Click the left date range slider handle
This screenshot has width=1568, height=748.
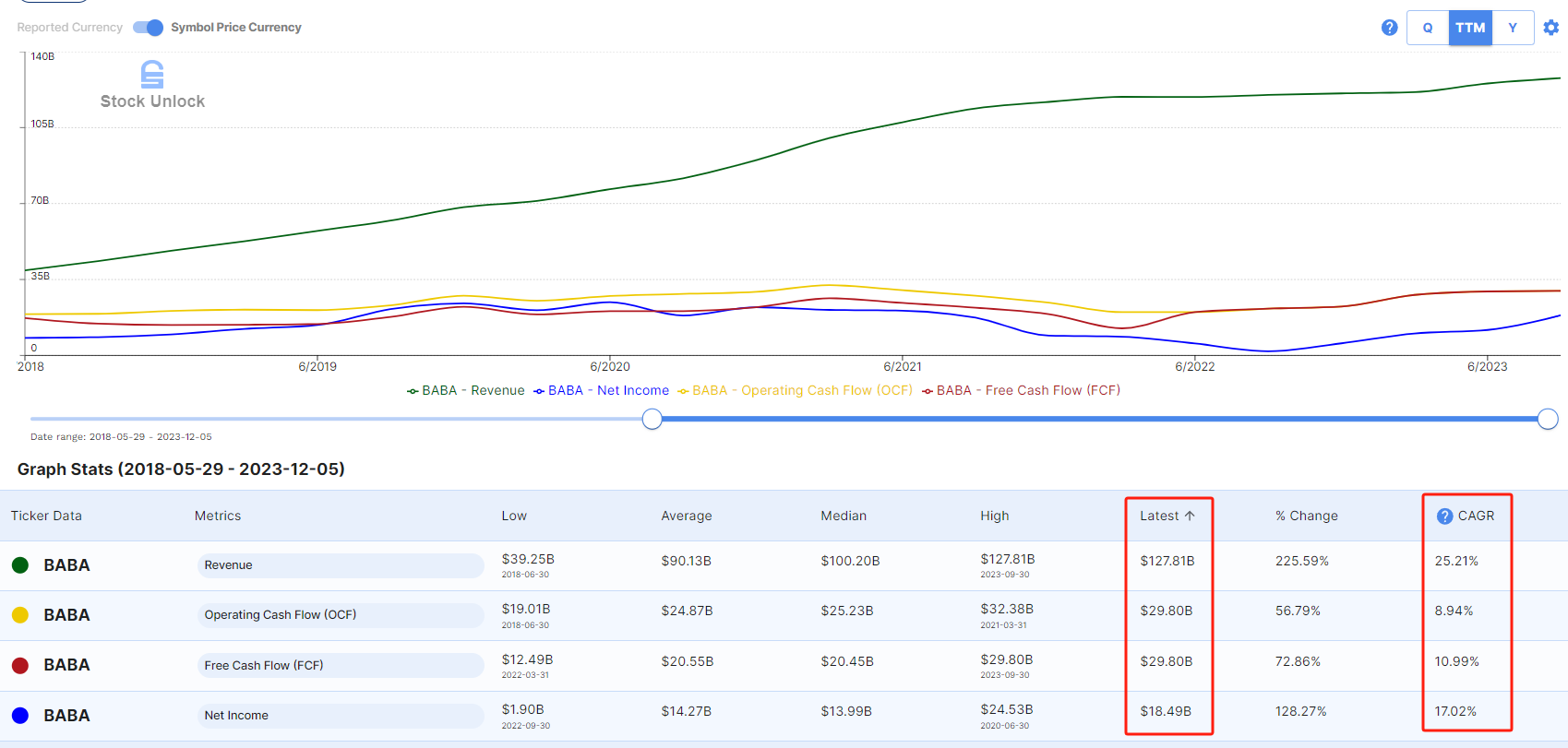point(652,420)
